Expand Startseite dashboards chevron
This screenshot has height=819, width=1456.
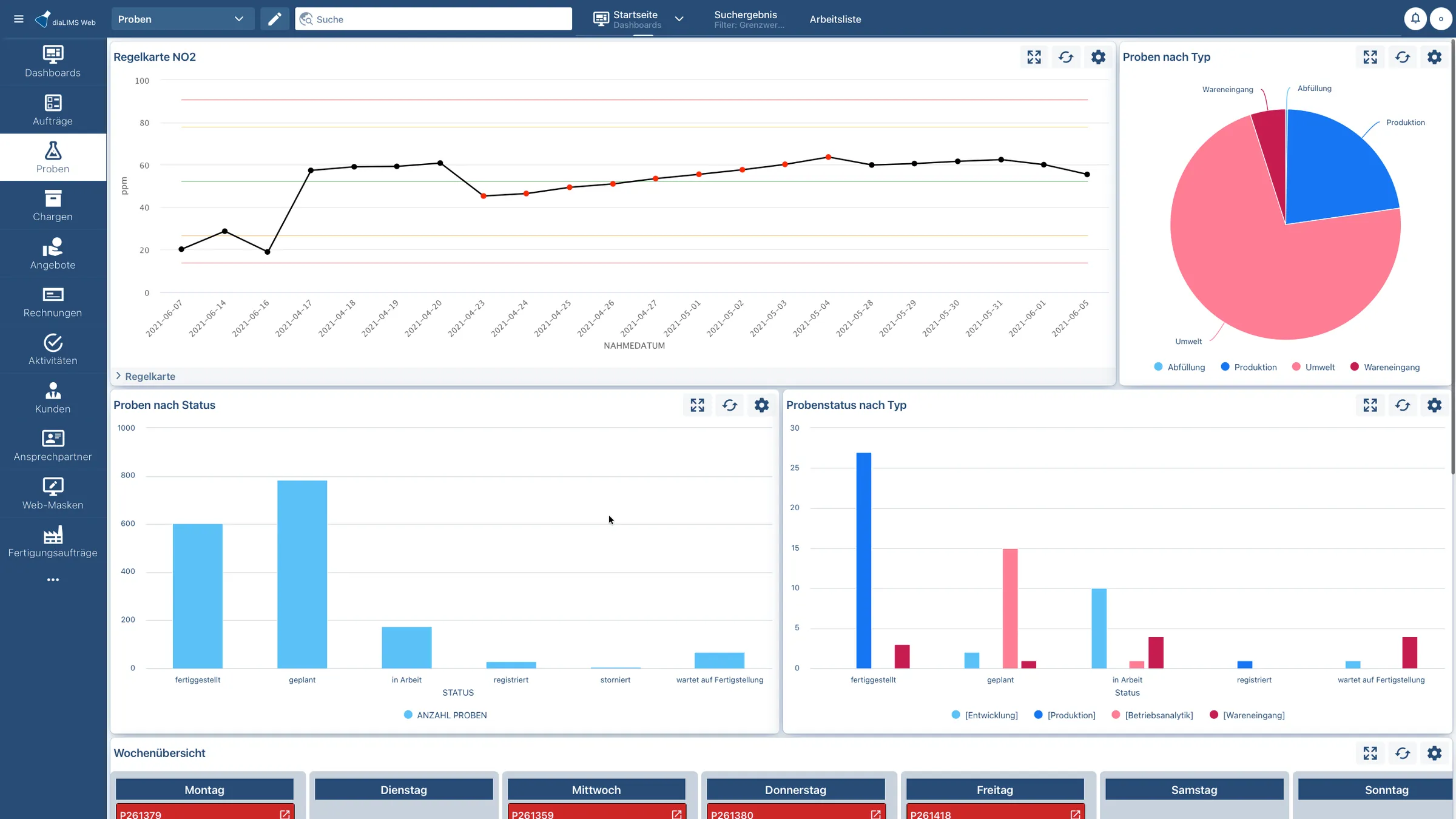coord(679,19)
